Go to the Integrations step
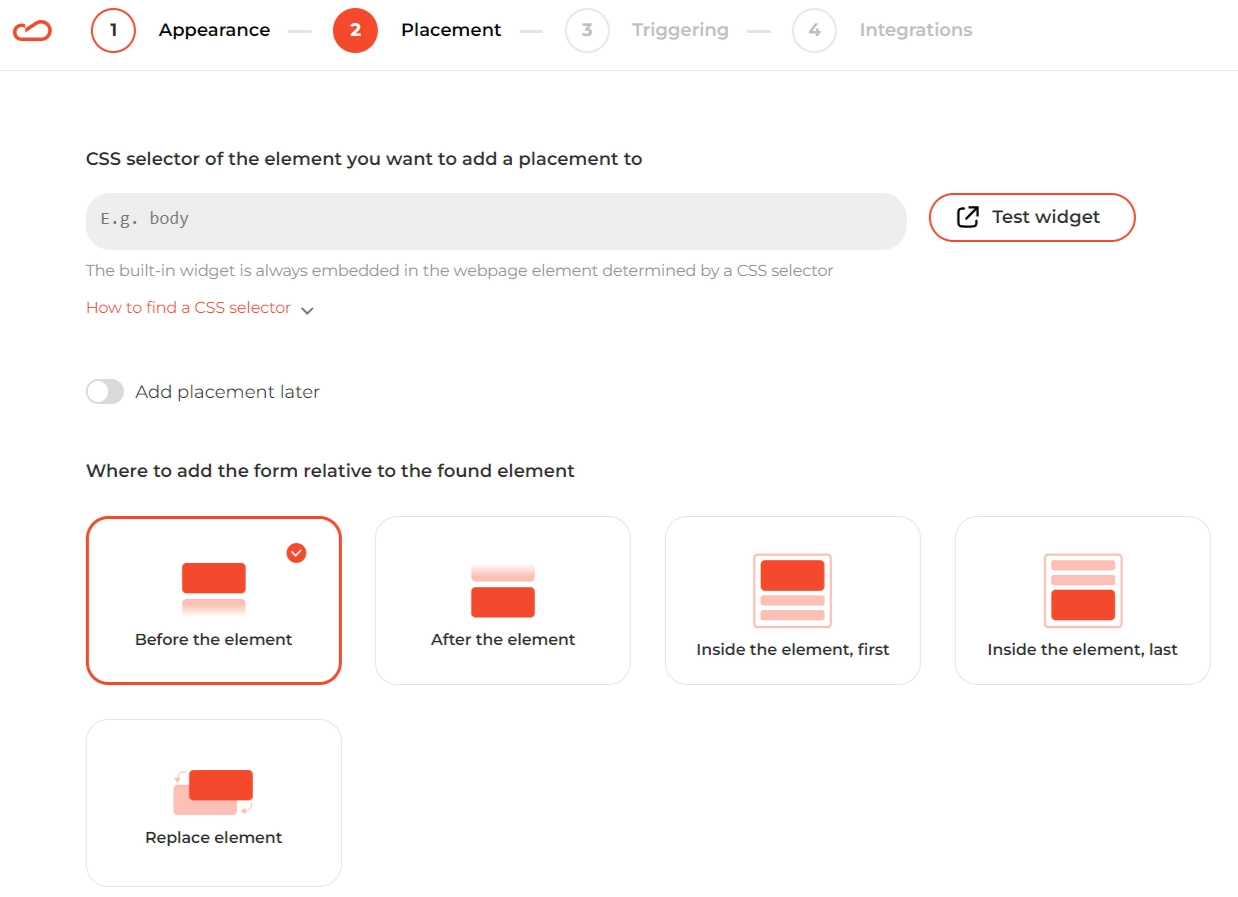The image size is (1238, 897). 916,30
